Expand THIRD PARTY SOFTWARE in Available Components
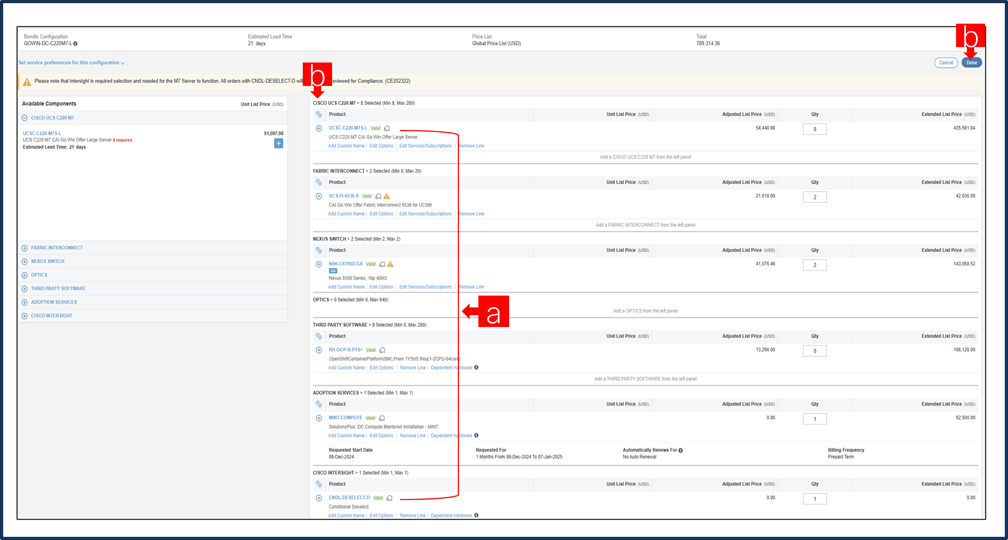This screenshot has height=540, width=1008. coord(24,289)
